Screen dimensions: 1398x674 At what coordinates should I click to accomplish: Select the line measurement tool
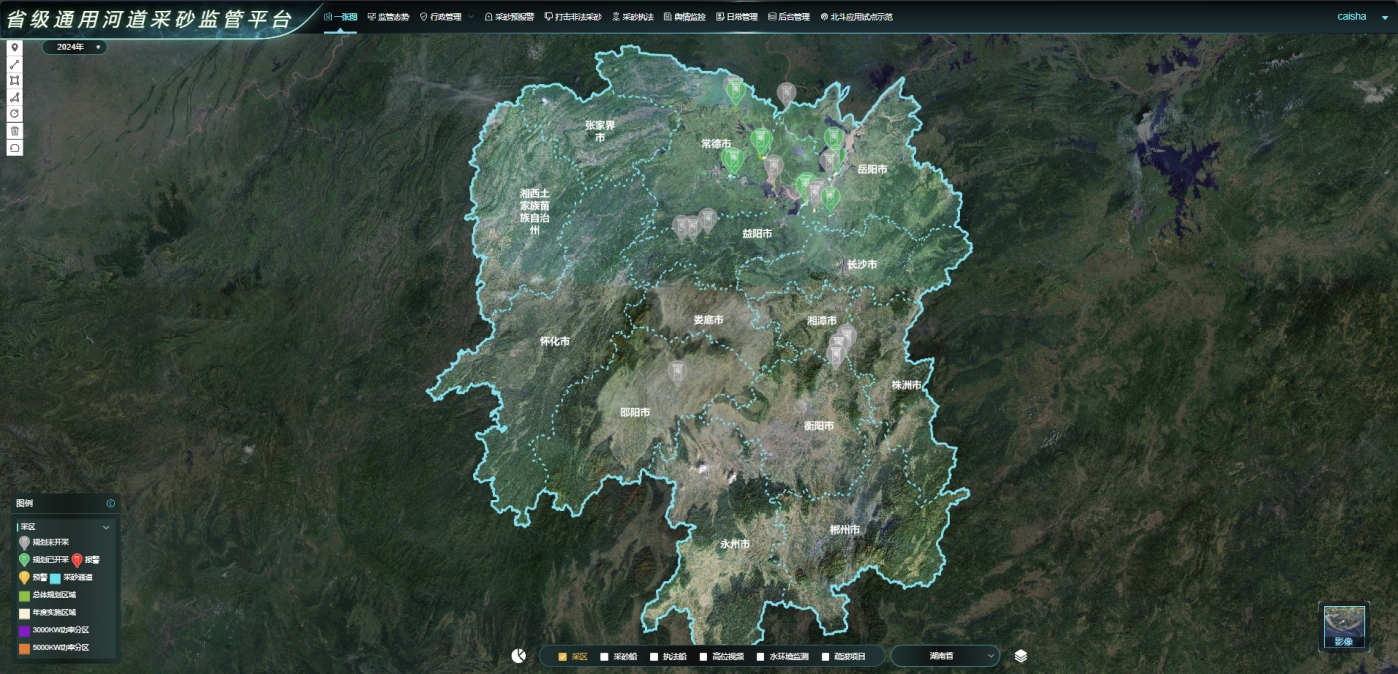(x=14, y=65)
